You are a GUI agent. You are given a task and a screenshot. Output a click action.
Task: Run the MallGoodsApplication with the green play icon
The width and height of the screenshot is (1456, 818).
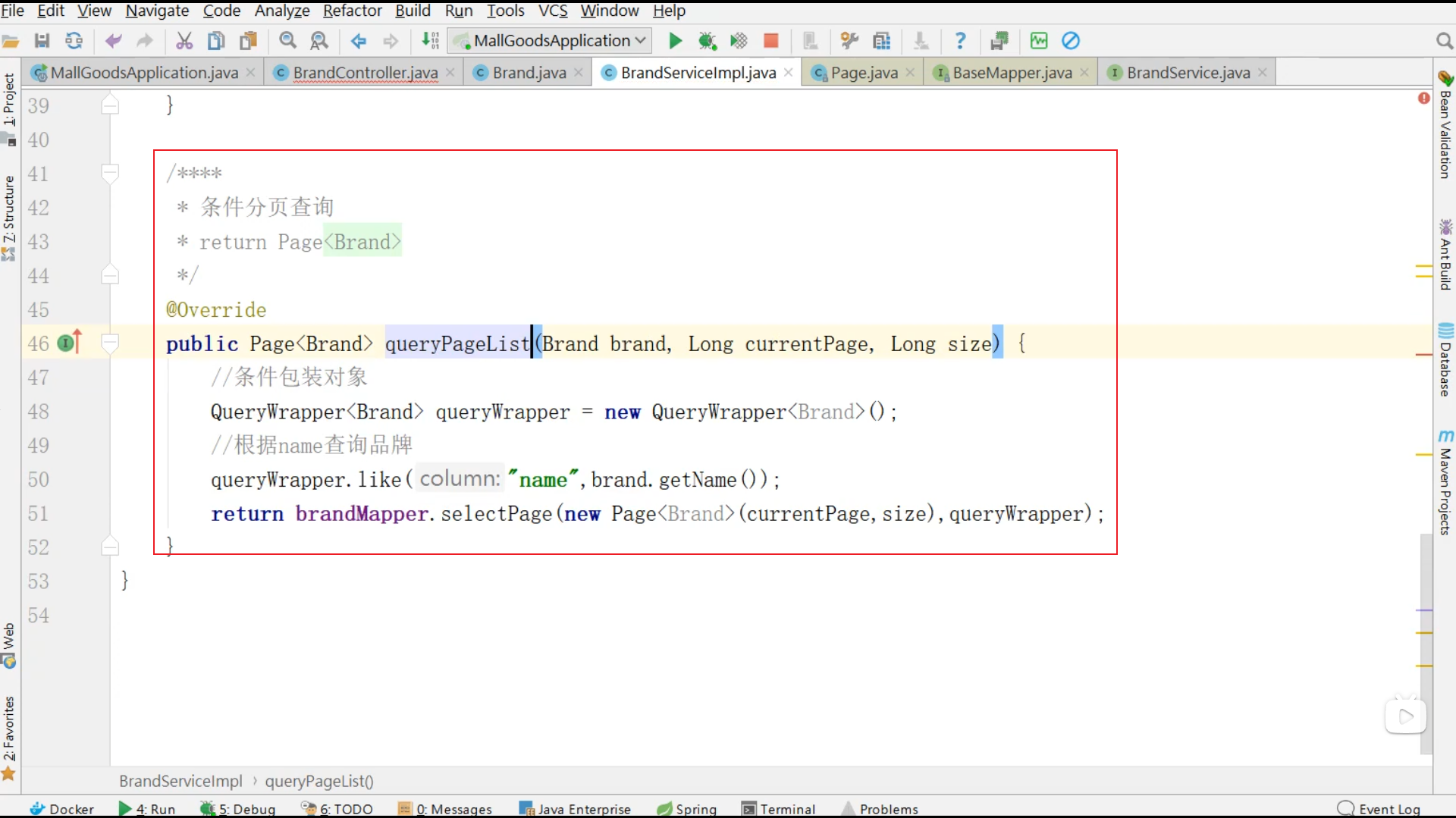click(674, 40)
